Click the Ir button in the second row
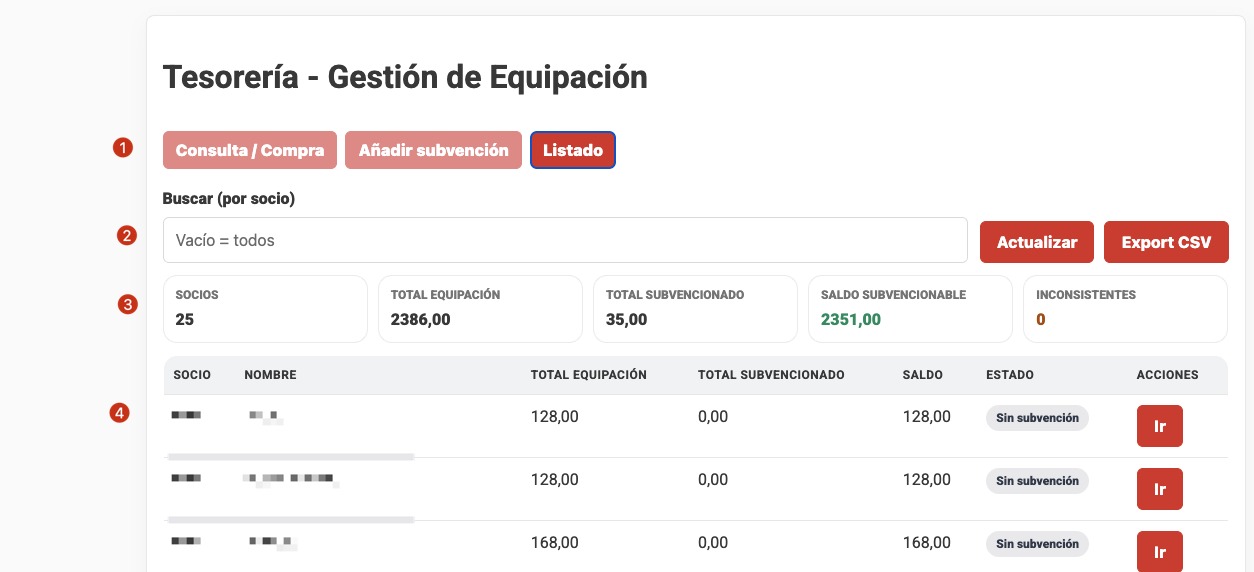 pyautogui.click(x=1159, y=489)
